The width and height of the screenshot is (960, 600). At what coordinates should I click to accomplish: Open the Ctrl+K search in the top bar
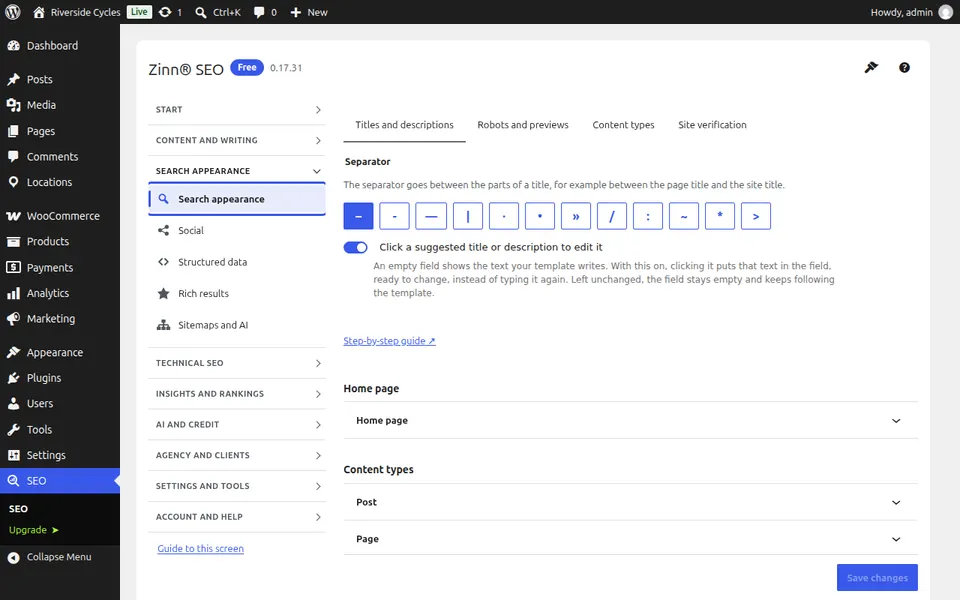click(218, 12)
